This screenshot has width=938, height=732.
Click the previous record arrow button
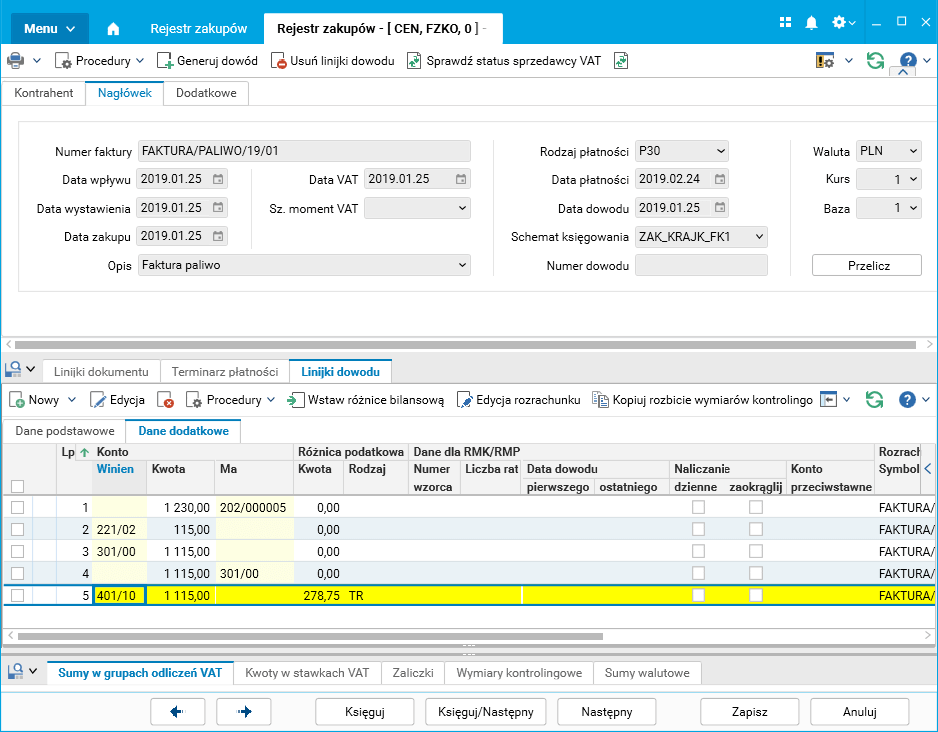(178, 712)
